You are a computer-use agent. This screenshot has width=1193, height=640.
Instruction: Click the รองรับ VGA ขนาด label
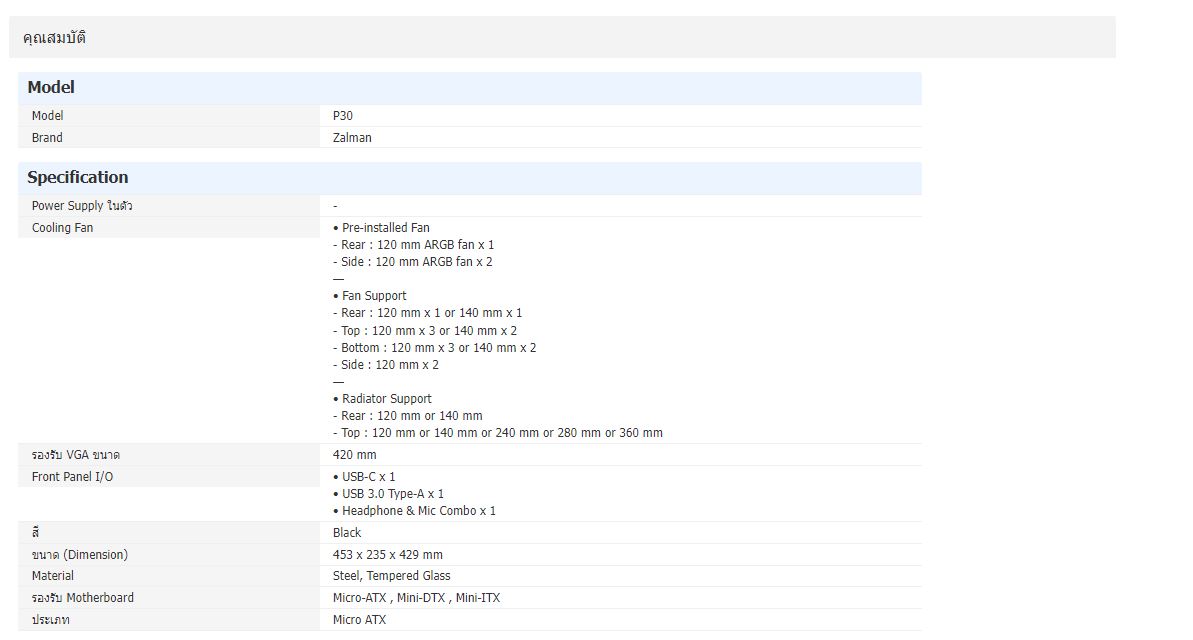(76, 455)
